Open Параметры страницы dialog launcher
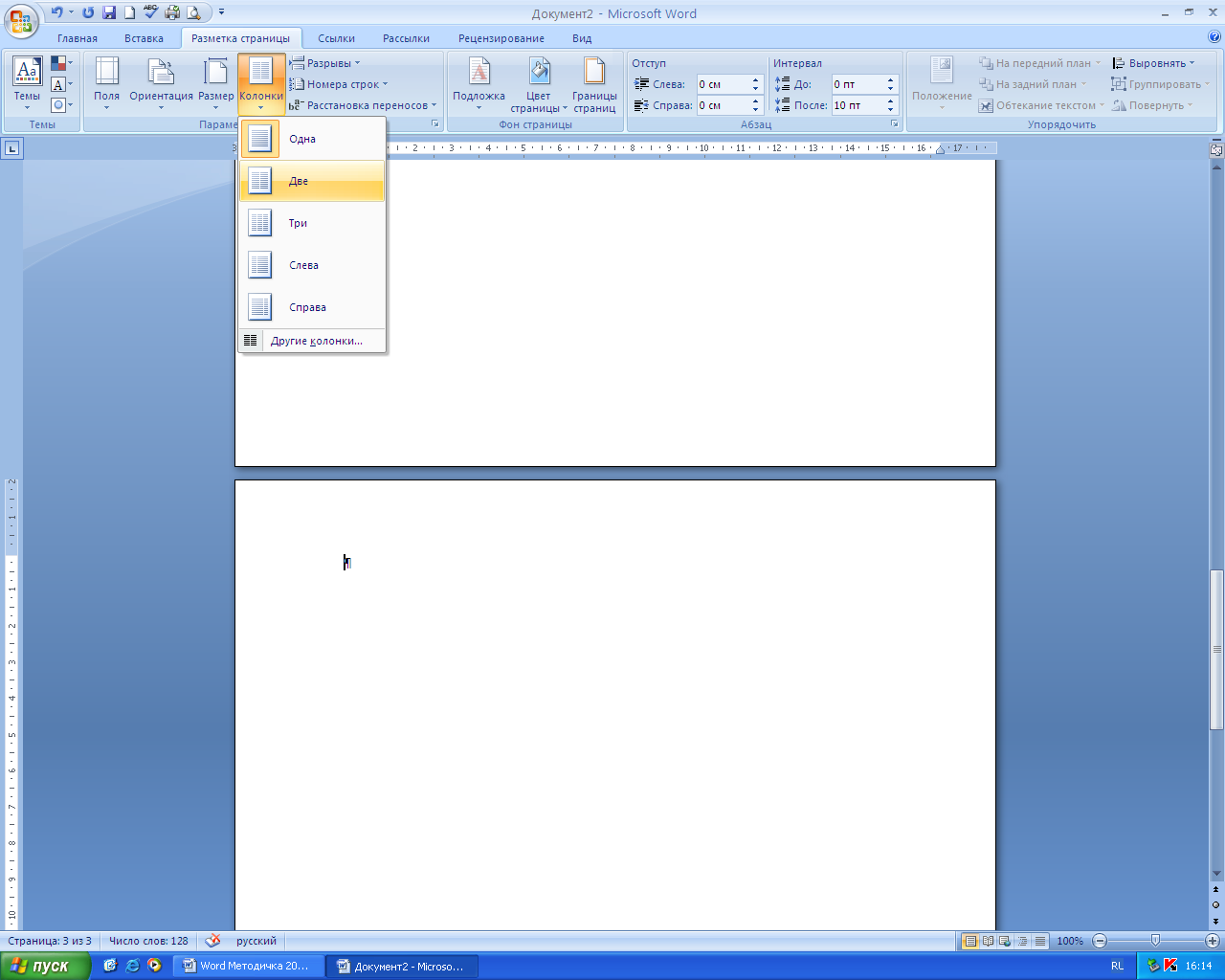Viewport: 1225px width, 980px height. pos(435,124)
